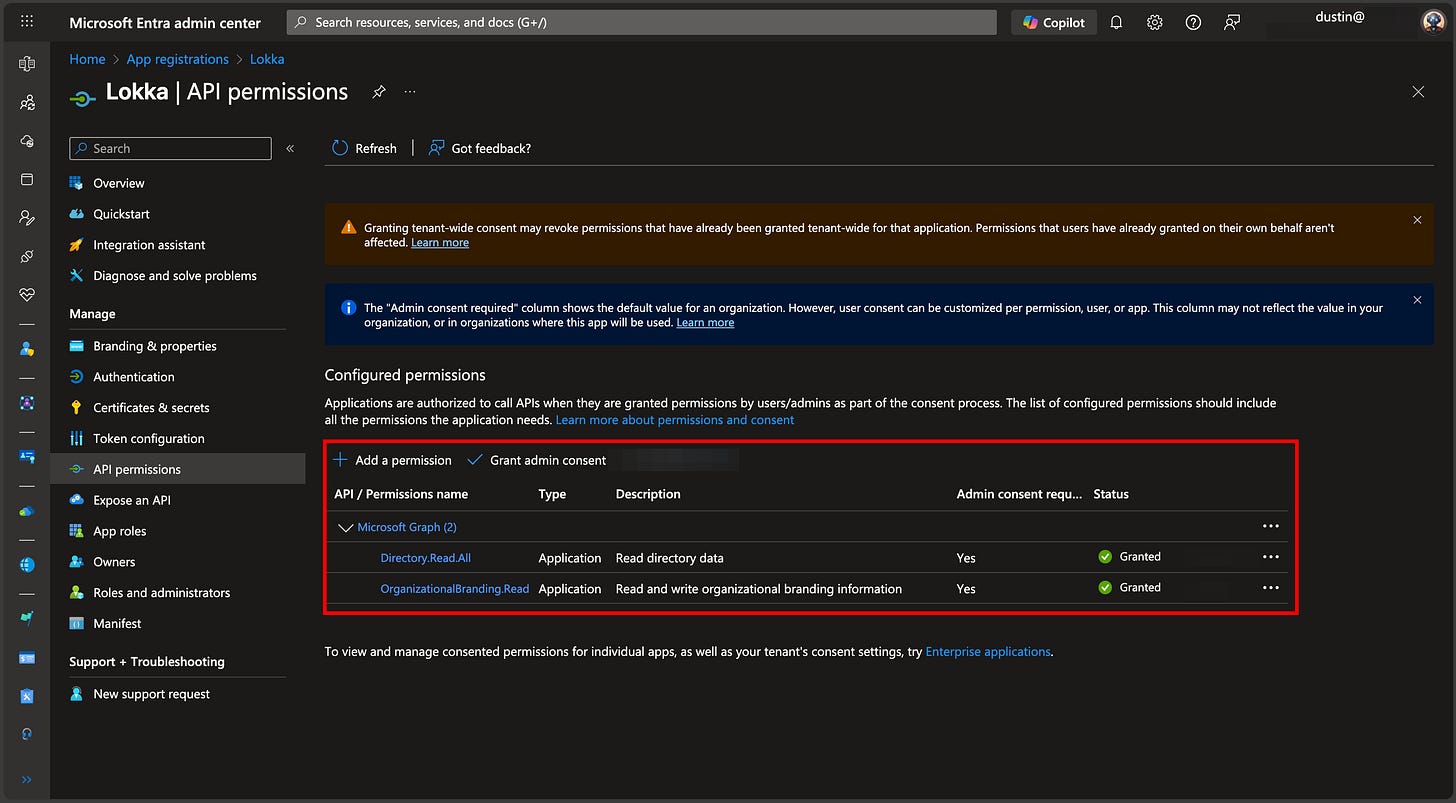Open Directory.Read.All permission link

(426, 558)
